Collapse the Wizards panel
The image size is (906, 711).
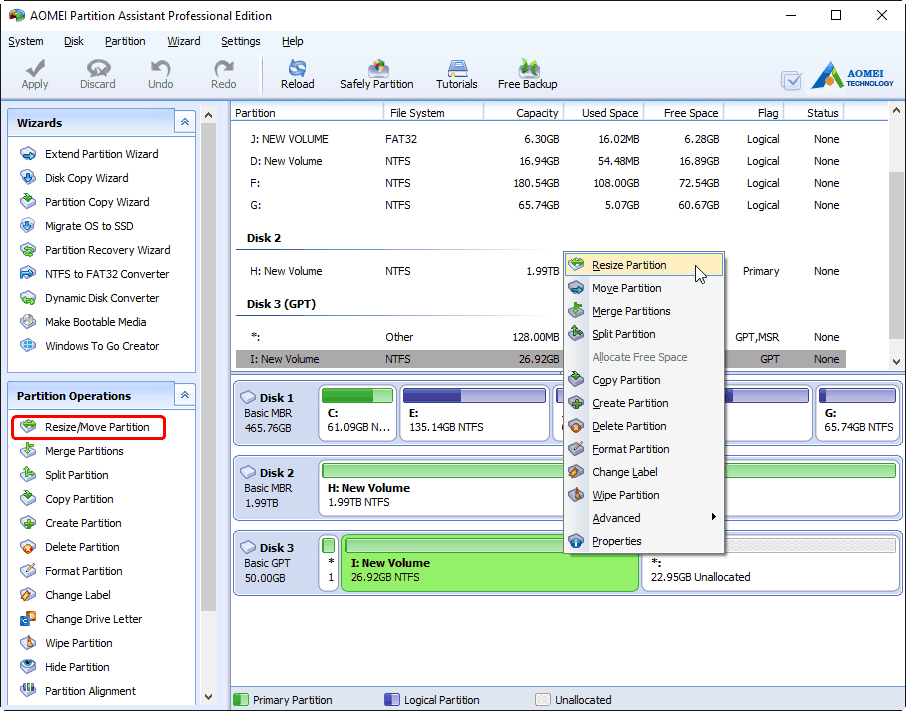coord(185,122)
